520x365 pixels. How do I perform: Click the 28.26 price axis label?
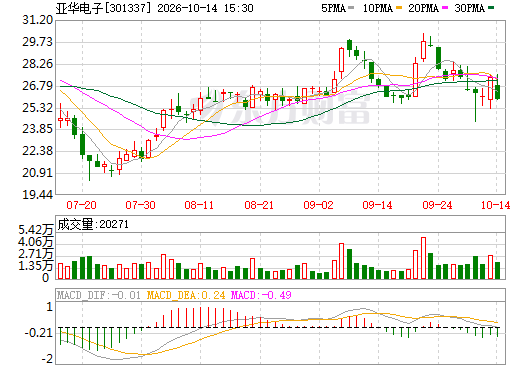click(38, 64)
